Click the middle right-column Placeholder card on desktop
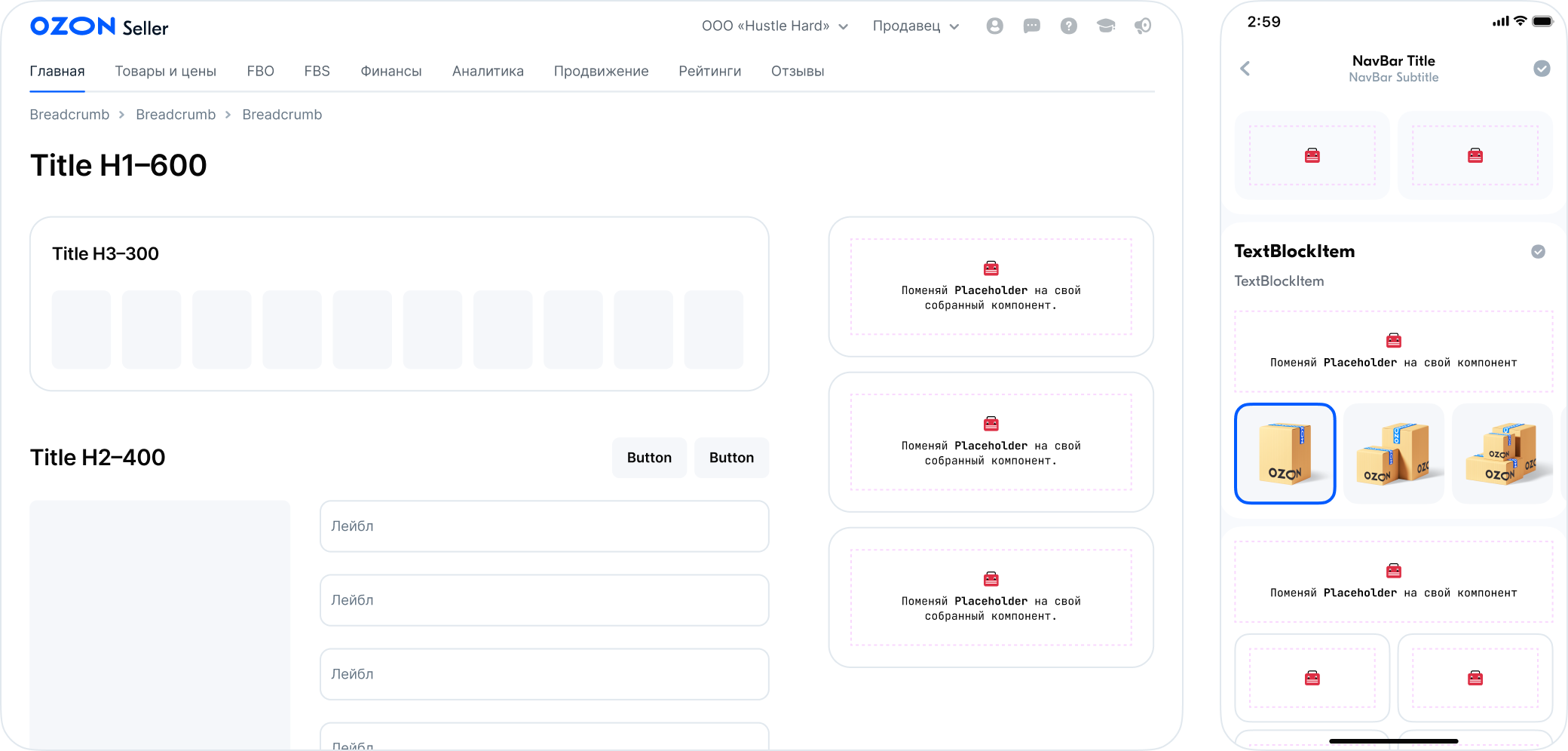 coord(991,442)
